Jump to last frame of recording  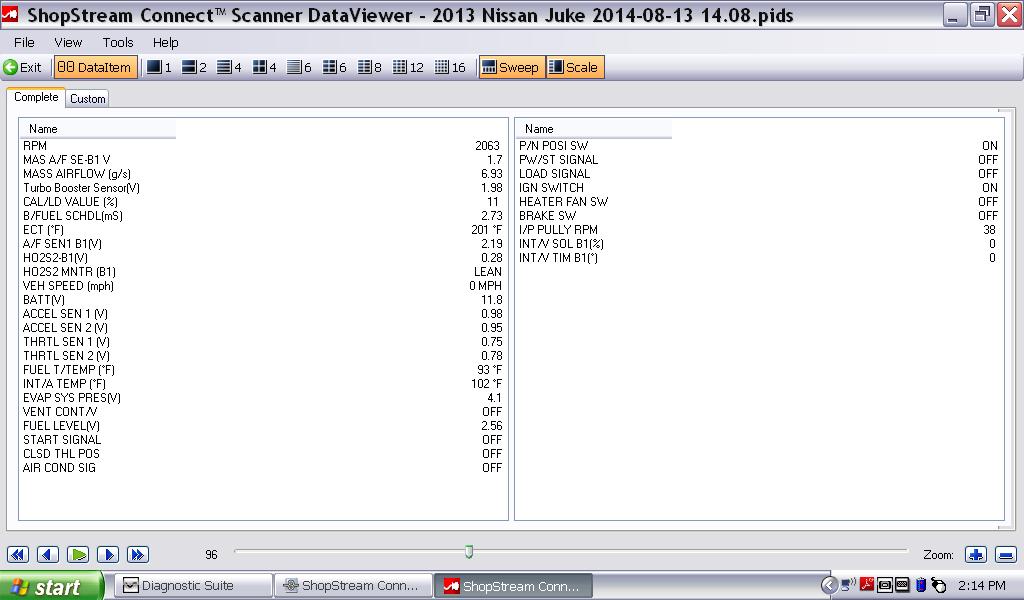(x=137, y=554)
